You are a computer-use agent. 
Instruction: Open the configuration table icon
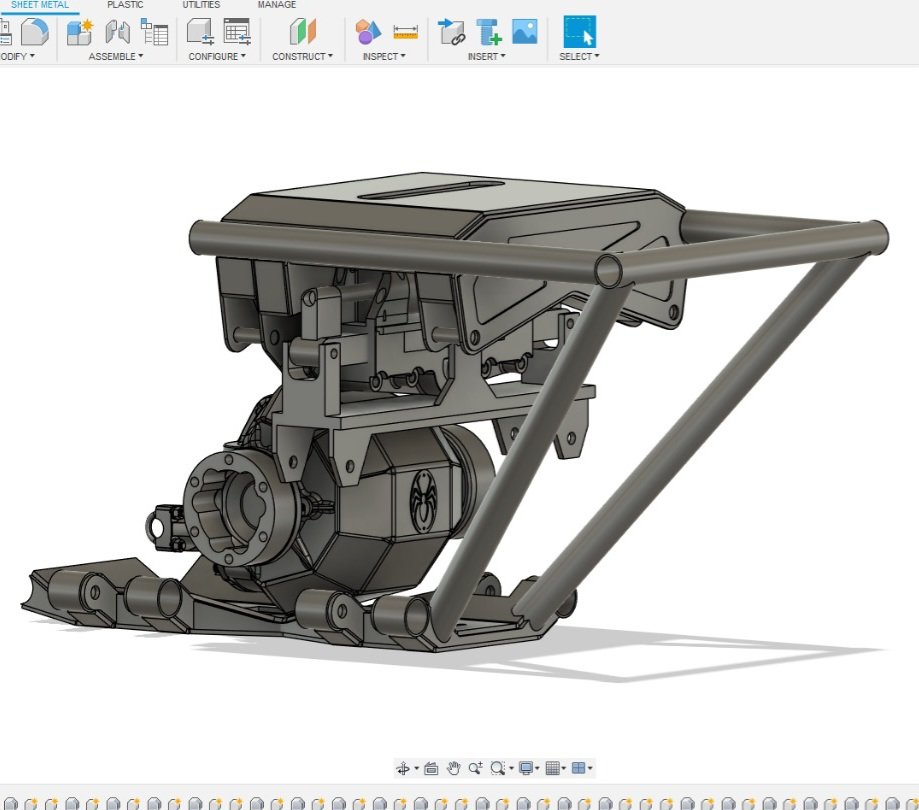237,32
